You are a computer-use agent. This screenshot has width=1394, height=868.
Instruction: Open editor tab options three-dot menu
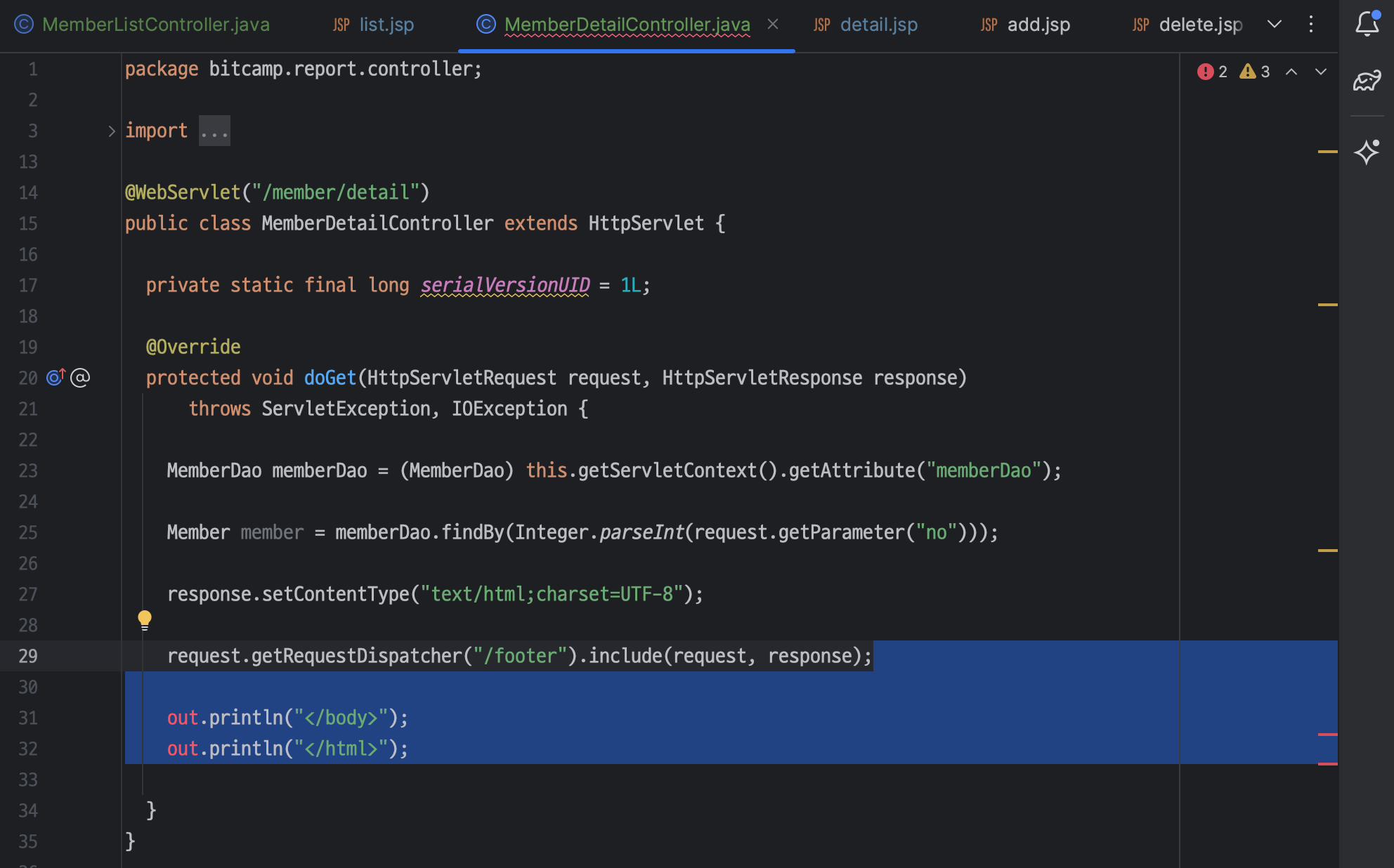[1311, 25]
